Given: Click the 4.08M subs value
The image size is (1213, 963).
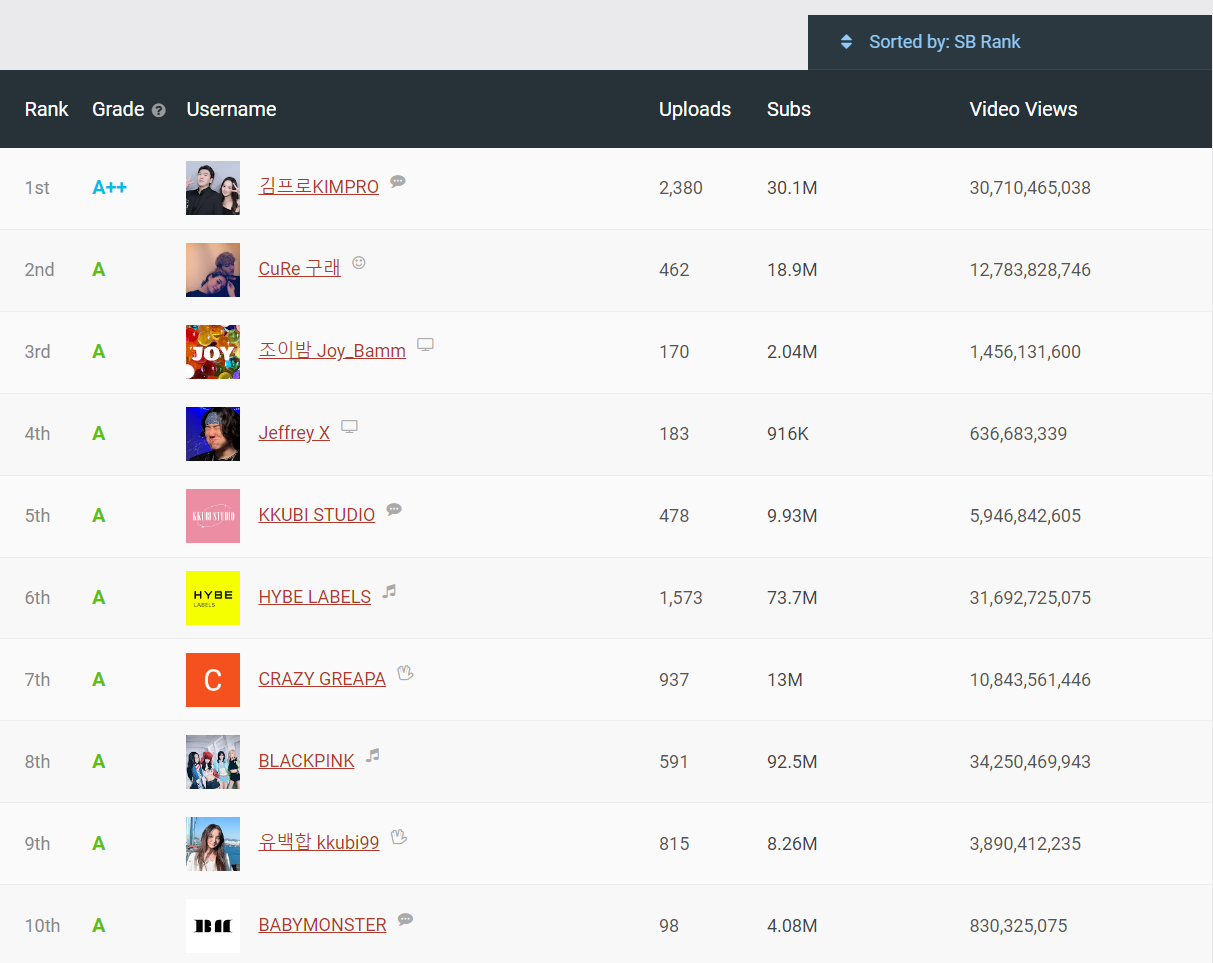Looking at the screenshot, I should 792,926.
